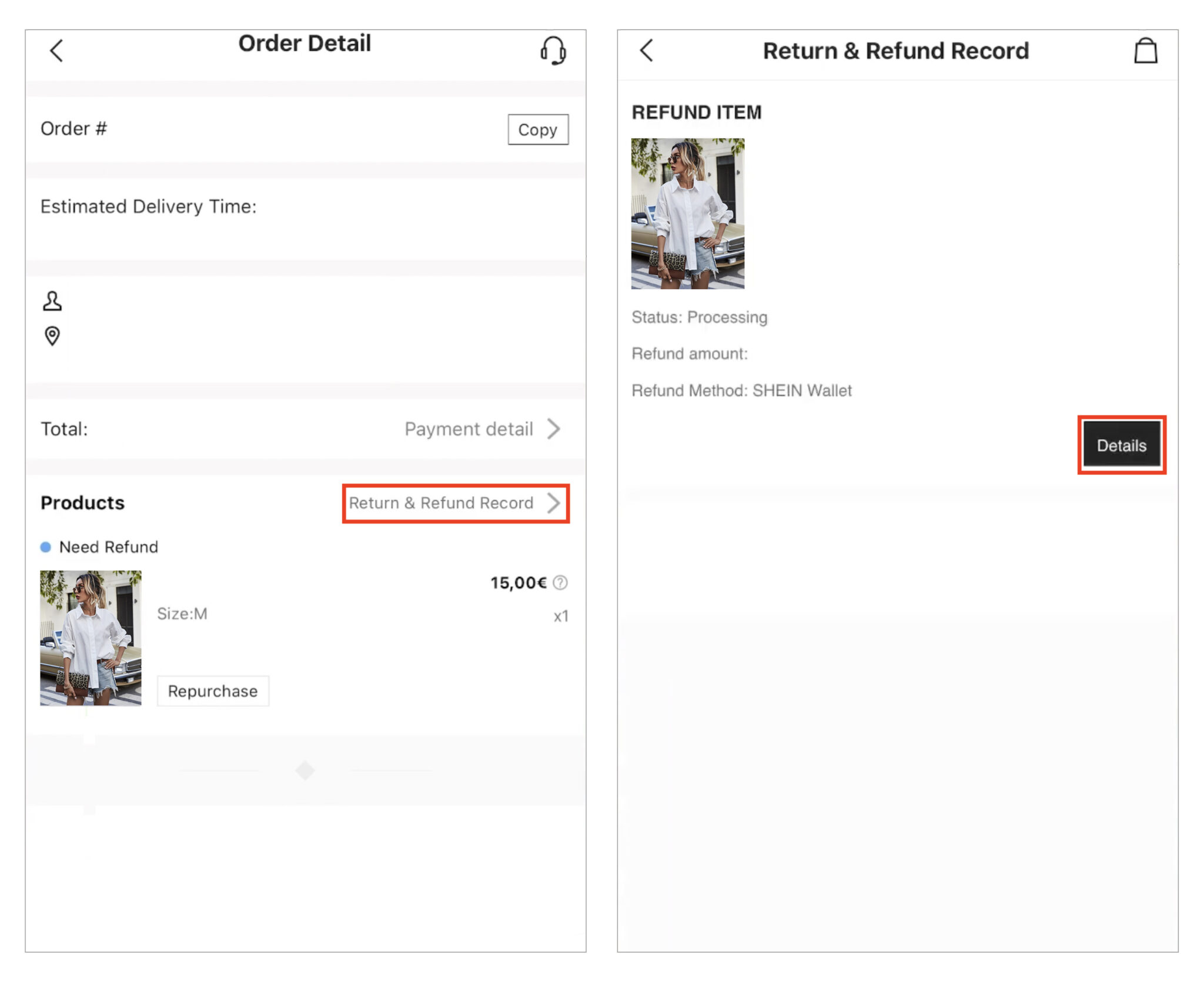Select 'Products' heading
The image size is (1204, 982).
click(x=82, y=503)
